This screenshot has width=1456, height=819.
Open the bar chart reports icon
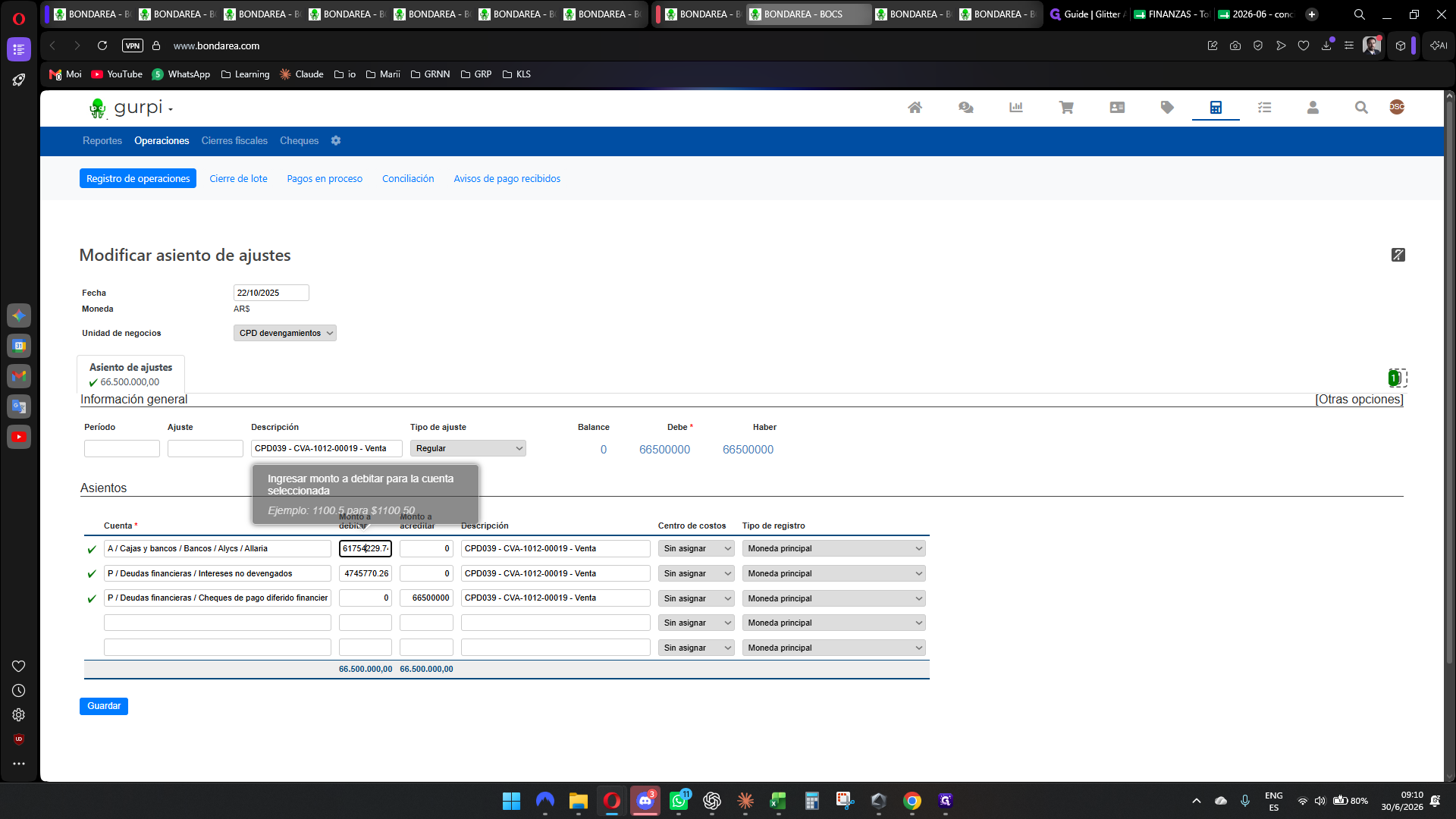pos(1016,108)
